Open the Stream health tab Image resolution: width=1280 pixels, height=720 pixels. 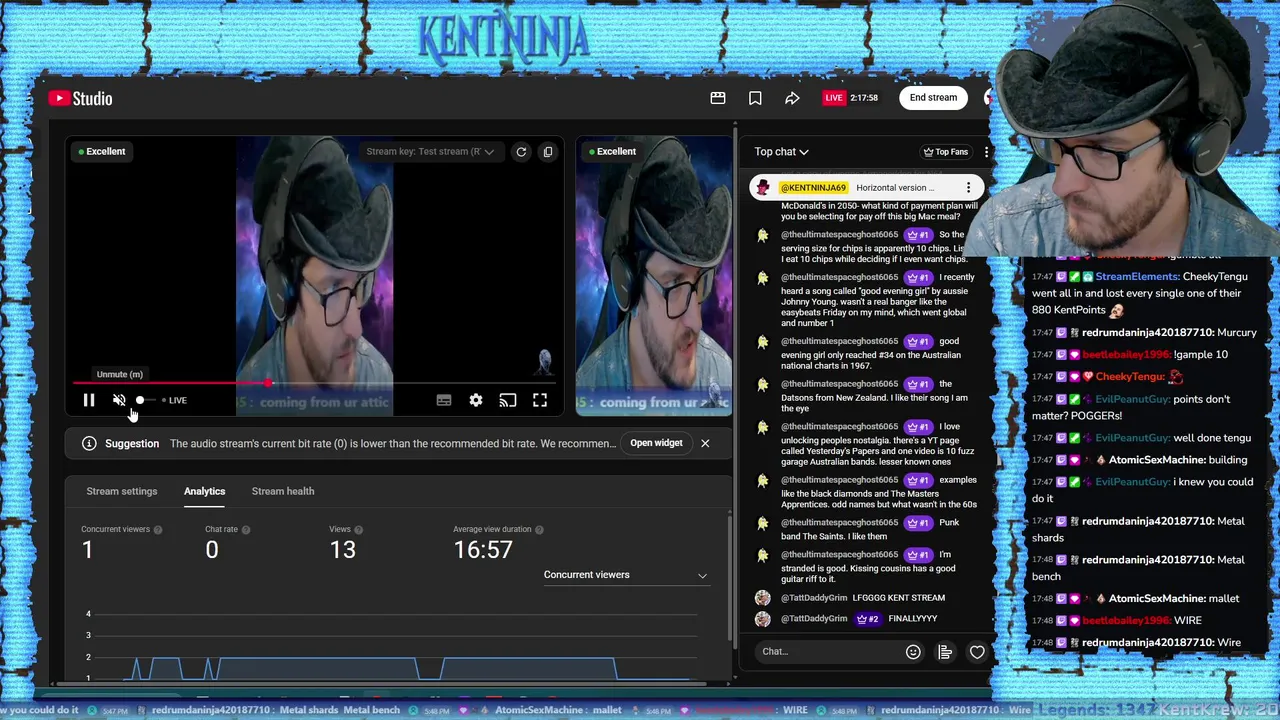coord(283,491)
